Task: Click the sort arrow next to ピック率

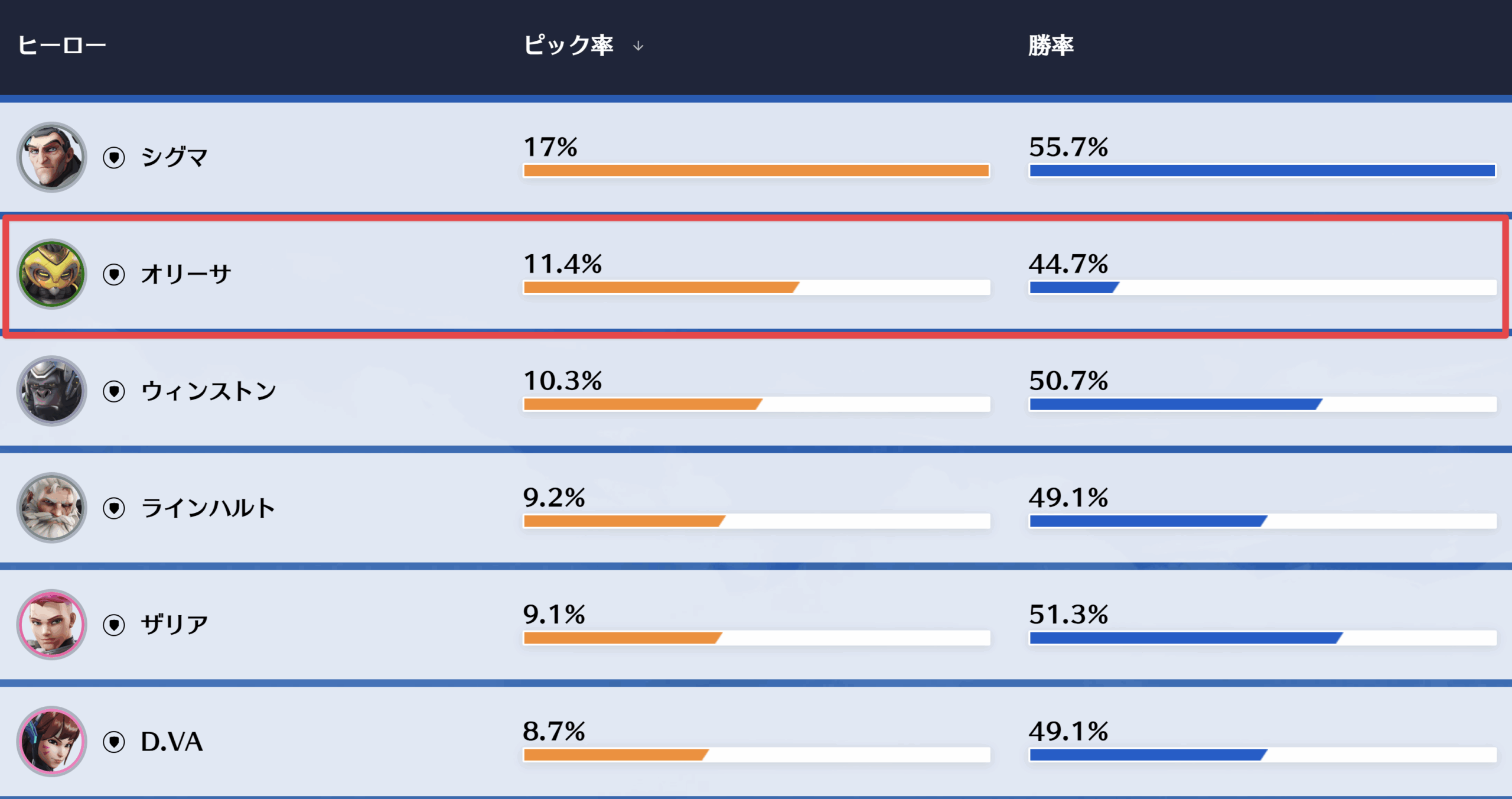Action: 638,46
